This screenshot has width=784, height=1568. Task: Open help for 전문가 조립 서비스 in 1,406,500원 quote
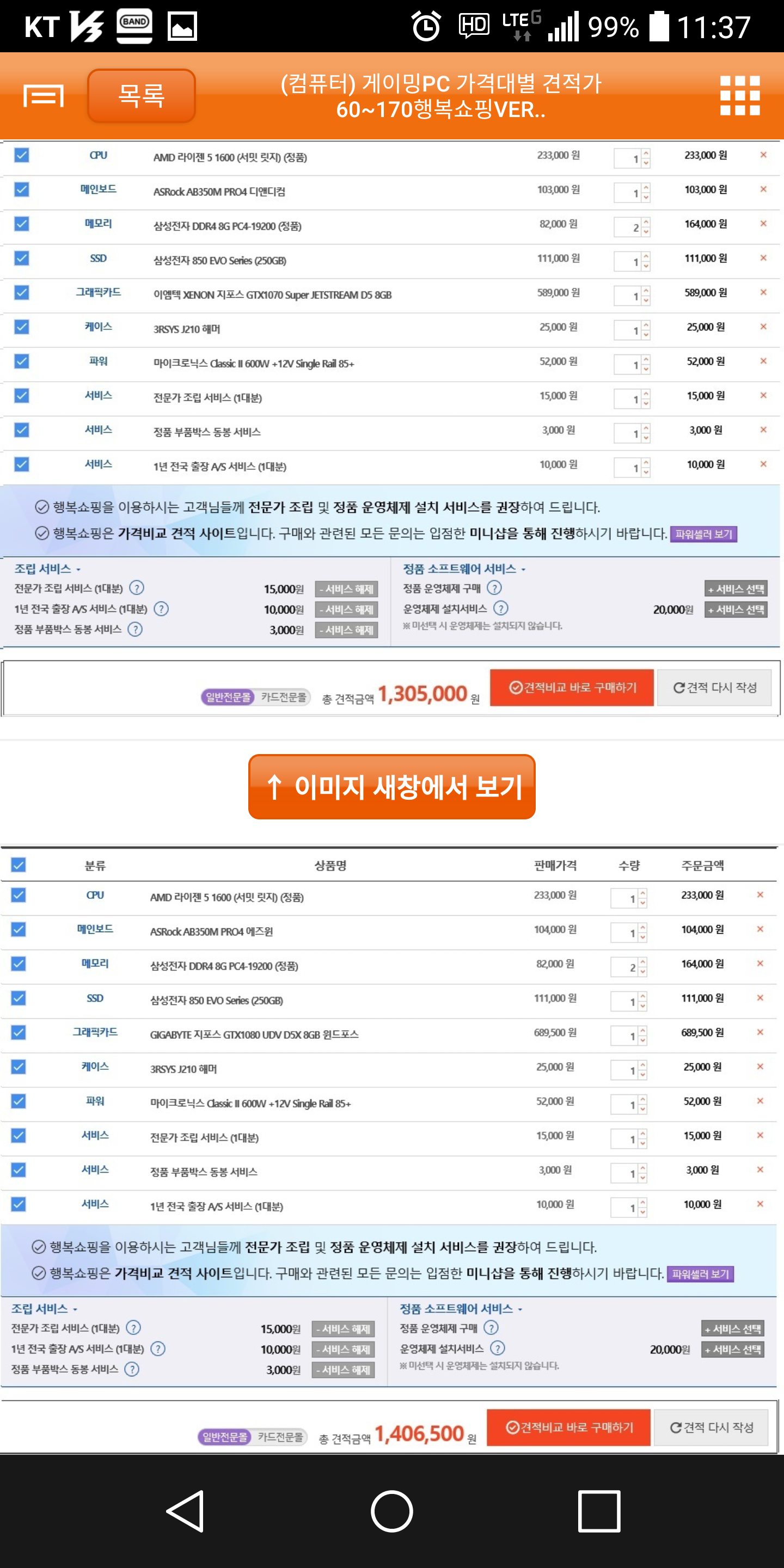point(134,1327)
